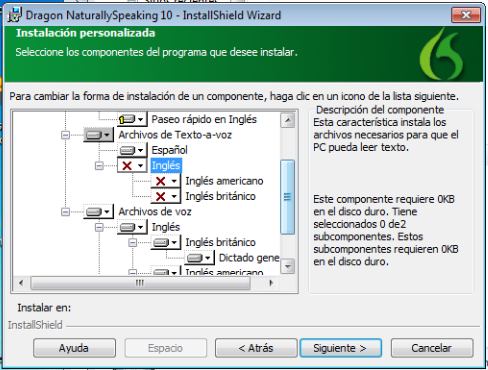Collapse the selected Inglés text-to-speech node
Viewport: 488px width, 370px height.
(99, 166)
